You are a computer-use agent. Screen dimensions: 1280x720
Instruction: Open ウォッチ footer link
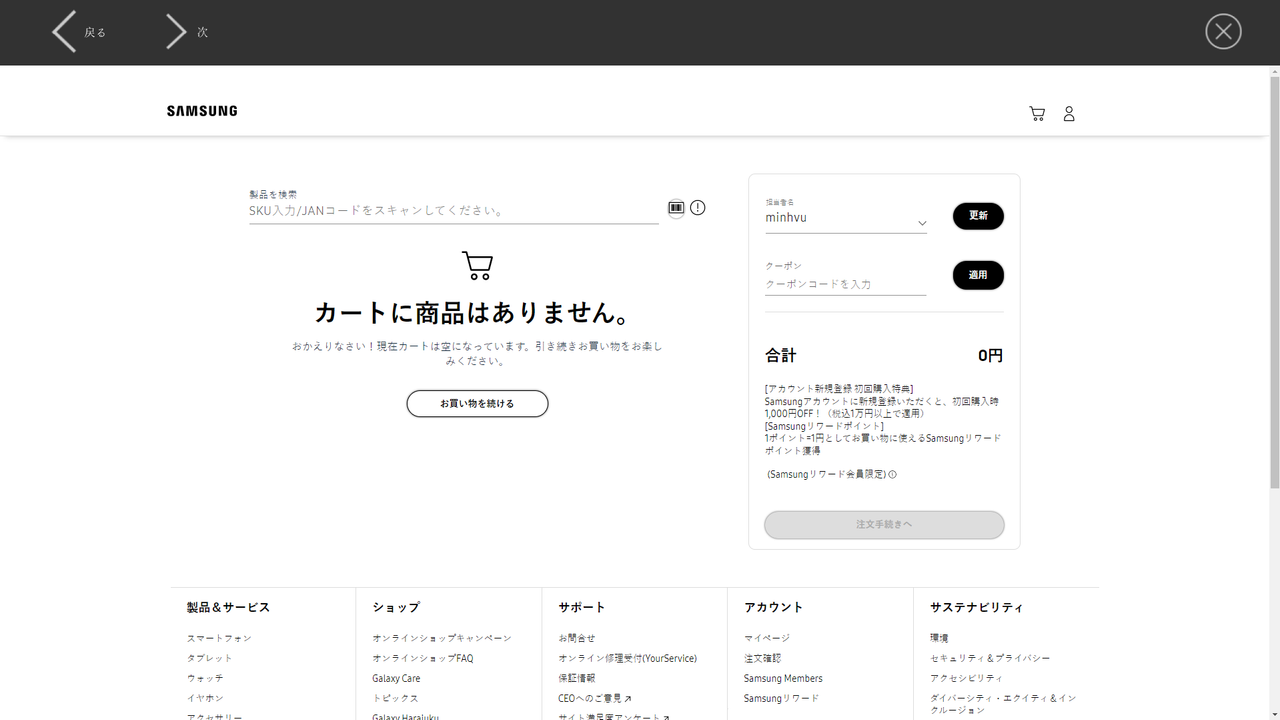[205, 678]
